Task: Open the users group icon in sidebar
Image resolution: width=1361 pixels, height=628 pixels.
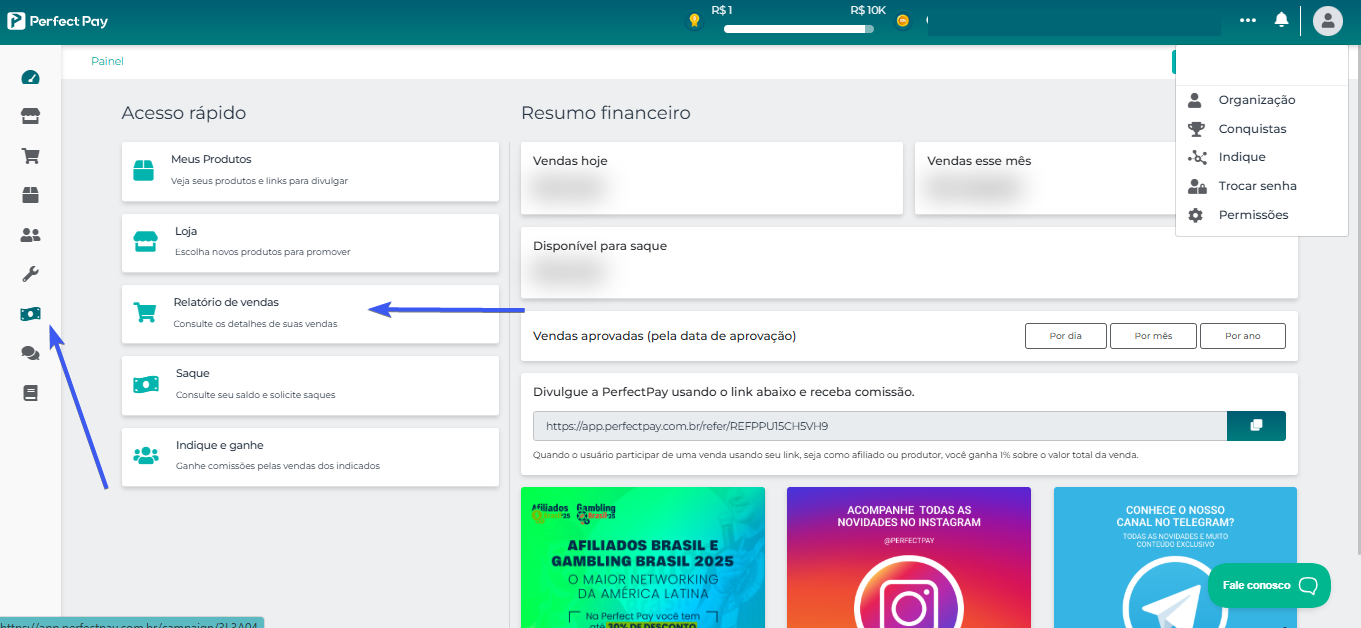Action: tap(30, 235)
